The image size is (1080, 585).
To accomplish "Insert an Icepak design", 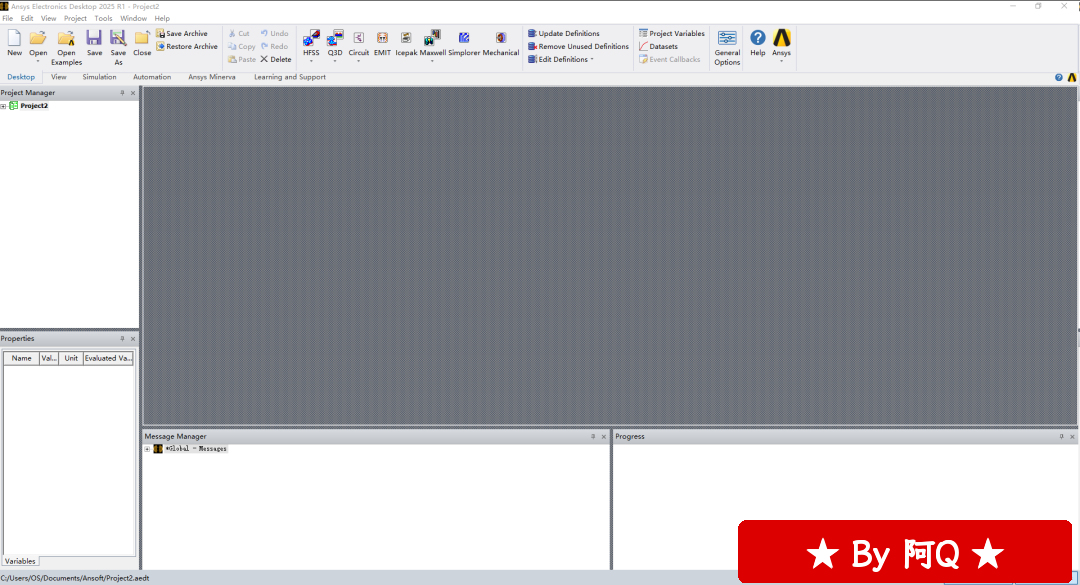I will point(406,43).
